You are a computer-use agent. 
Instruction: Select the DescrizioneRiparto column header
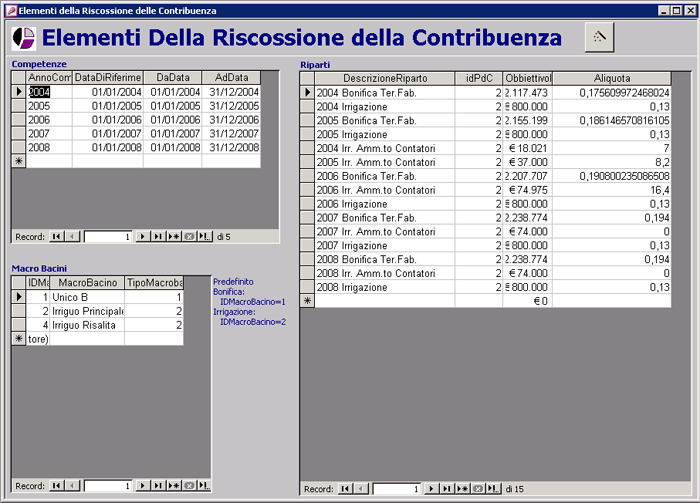[x=385, y=78]
